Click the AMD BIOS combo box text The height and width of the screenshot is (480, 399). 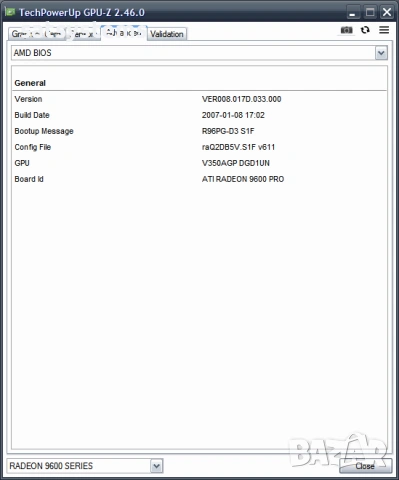(x=32, y=53)
